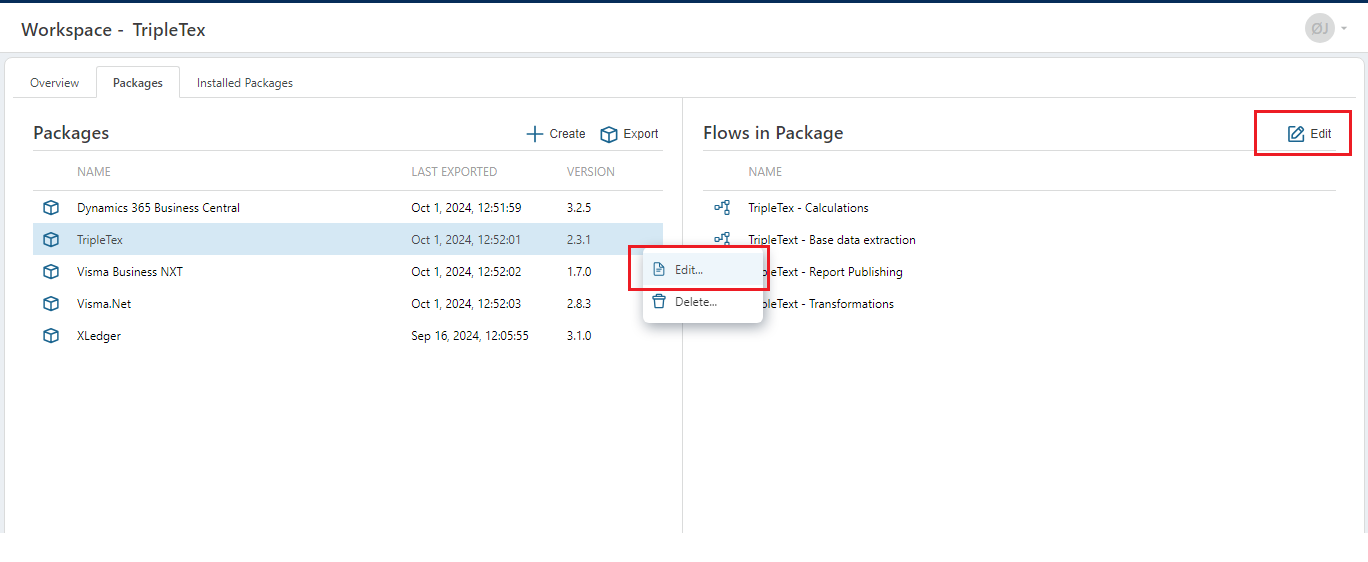Switch to the Overview tab
Image resolution: width=1368 pixels, height=562 pixels.
(55, 83)
